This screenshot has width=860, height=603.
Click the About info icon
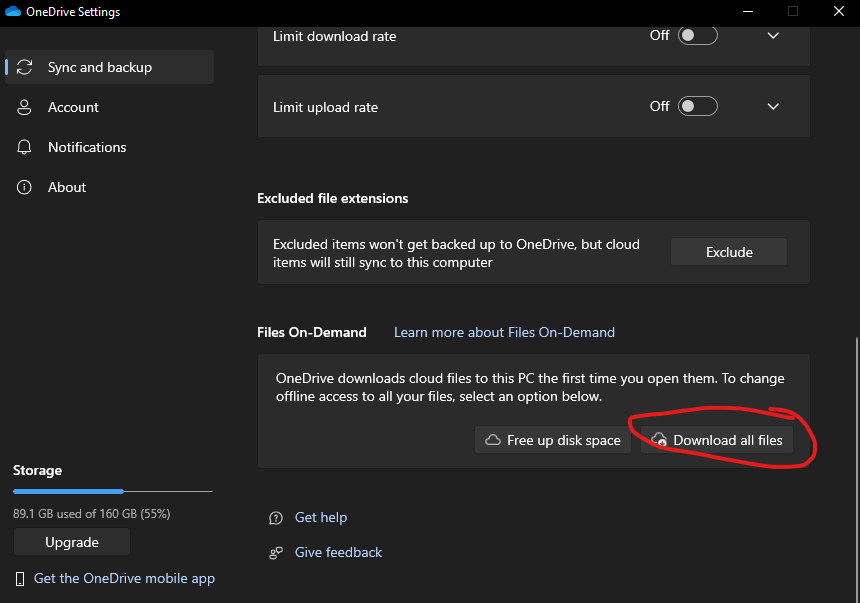coord(24,187)
